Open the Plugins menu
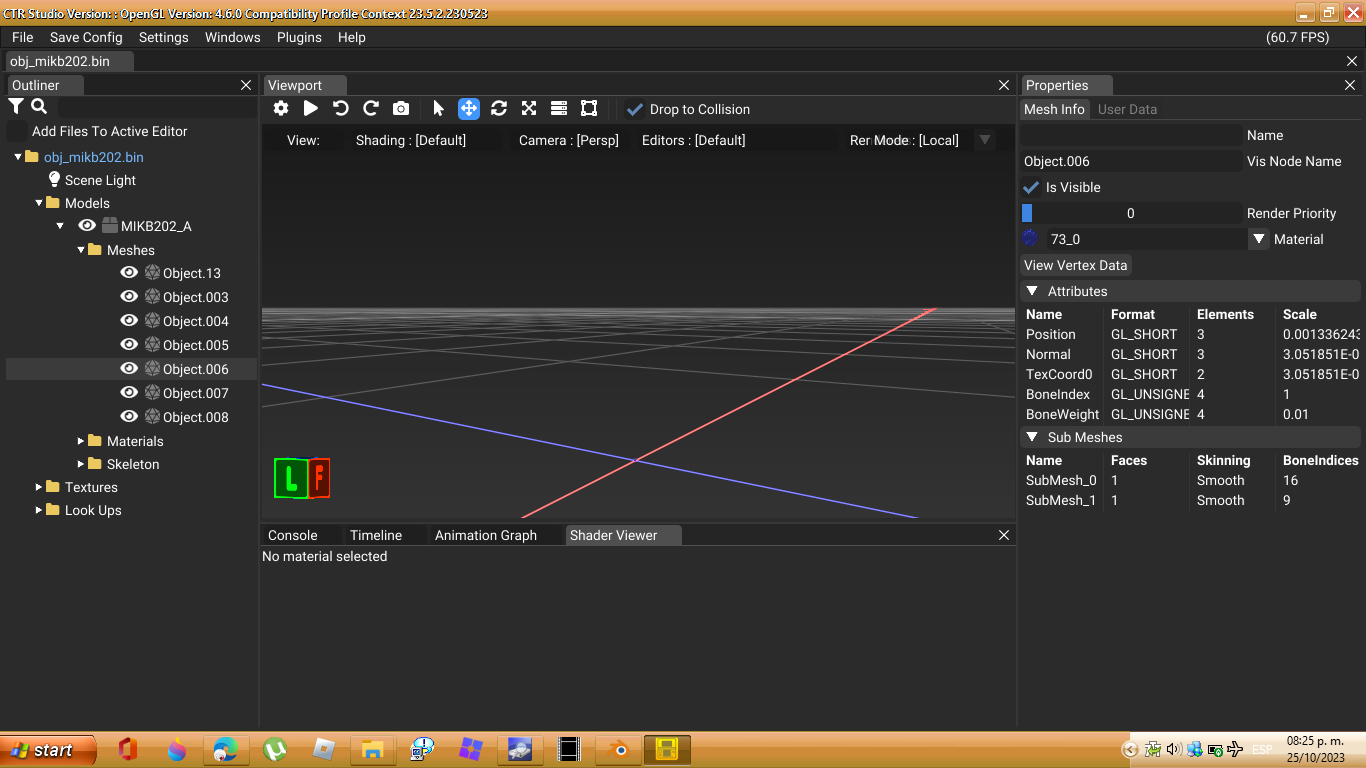Image resolution: width=1366 pixels, height=768 pixels. point(298,37)
